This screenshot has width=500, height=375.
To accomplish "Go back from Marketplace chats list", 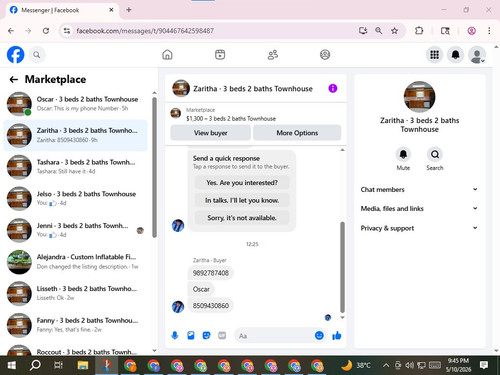I will click(14, 79).
